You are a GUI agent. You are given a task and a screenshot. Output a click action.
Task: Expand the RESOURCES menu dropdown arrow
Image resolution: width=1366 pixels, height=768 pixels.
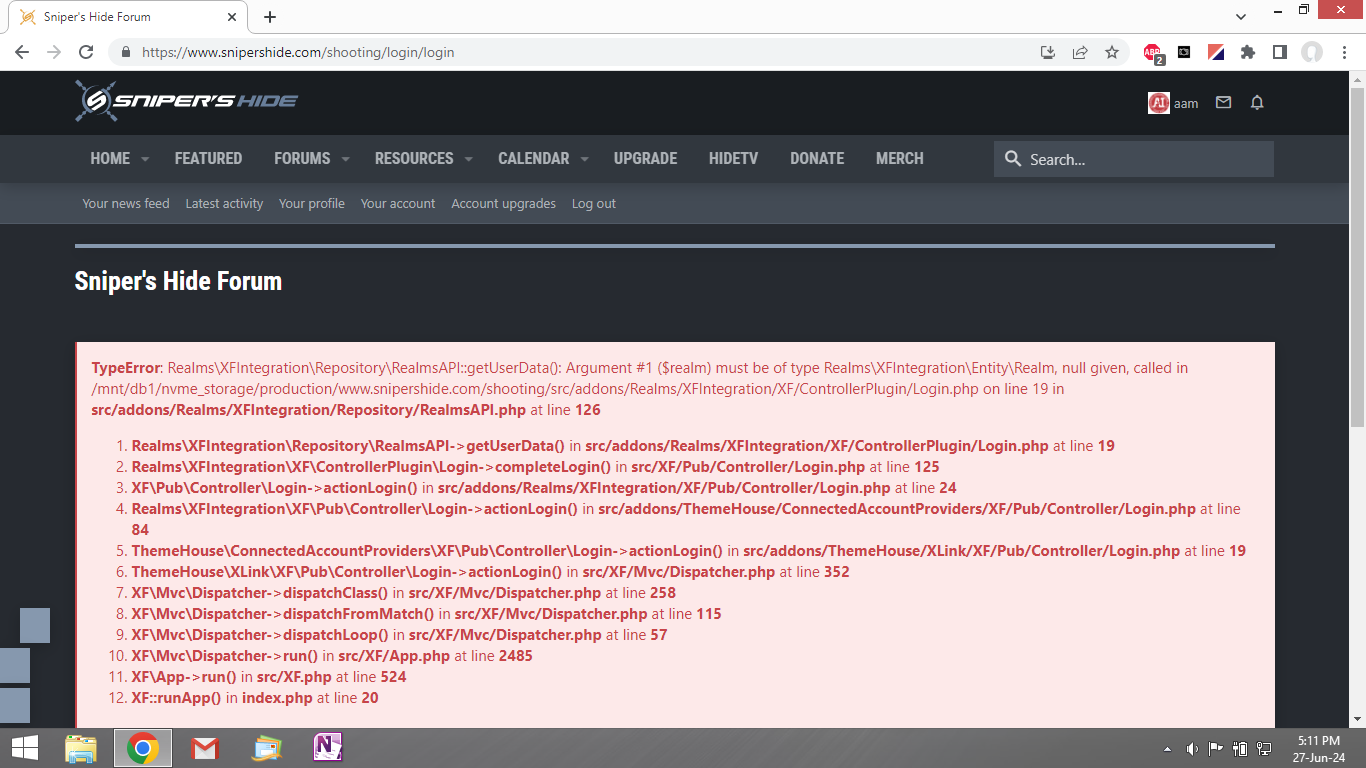point(468,159)
